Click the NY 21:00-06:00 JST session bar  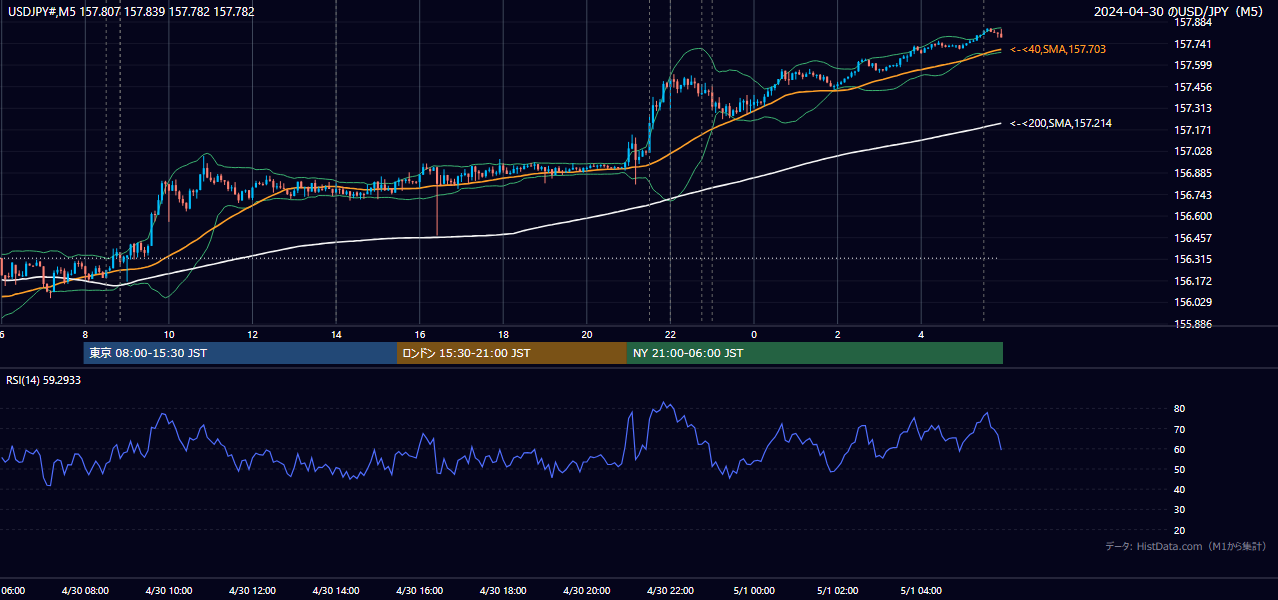coord(815,353)
